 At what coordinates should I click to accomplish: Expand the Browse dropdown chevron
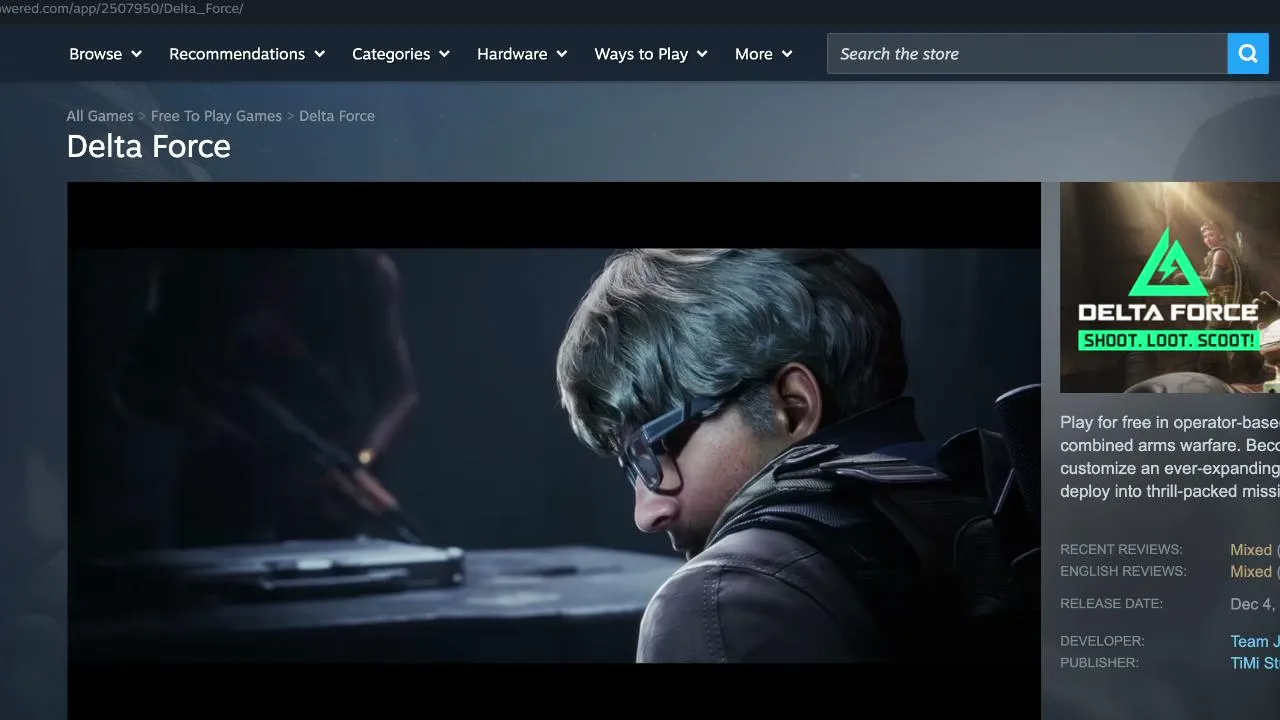tap(136, 54)
